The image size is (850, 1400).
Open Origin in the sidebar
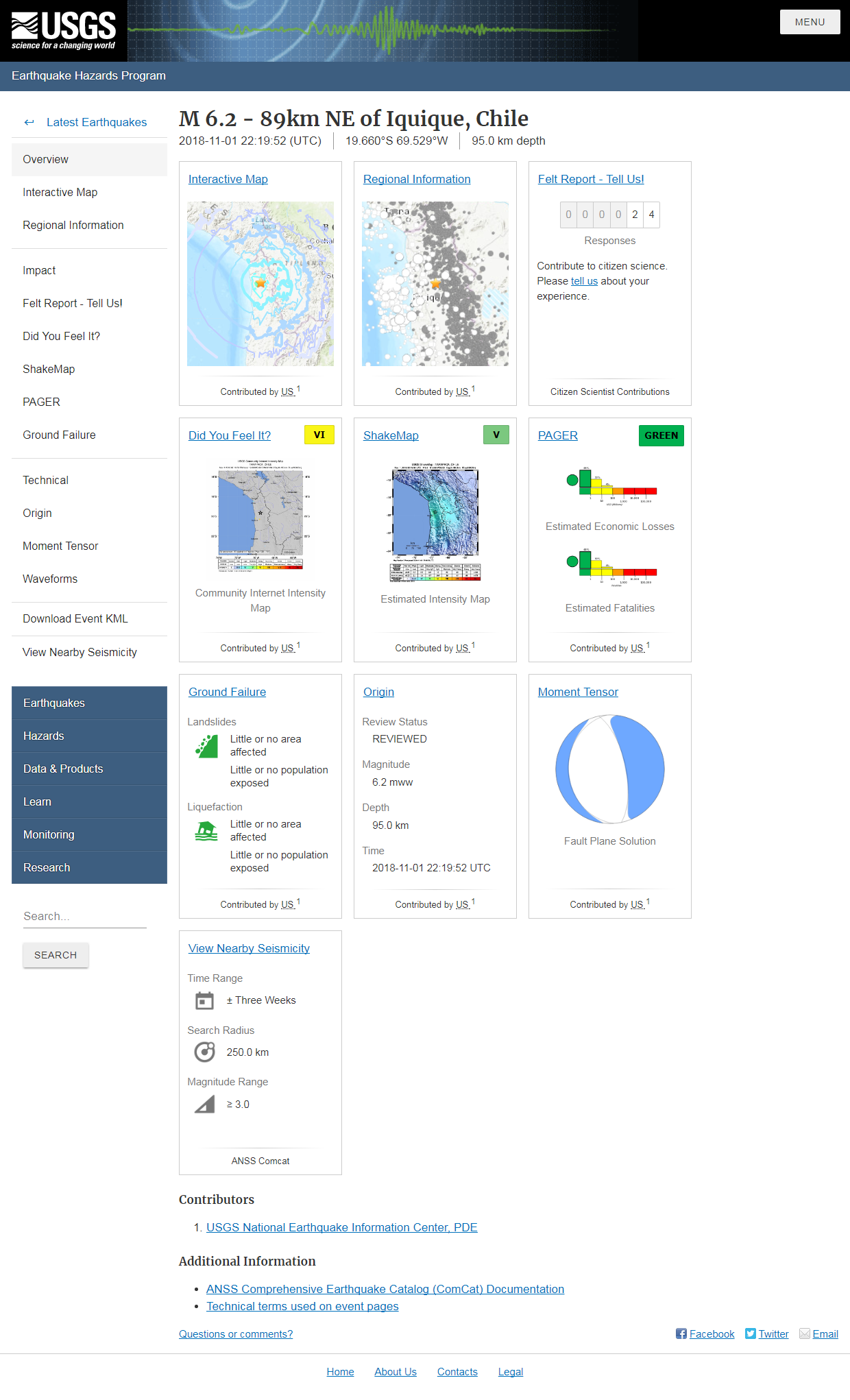click(x=89, y=513)
